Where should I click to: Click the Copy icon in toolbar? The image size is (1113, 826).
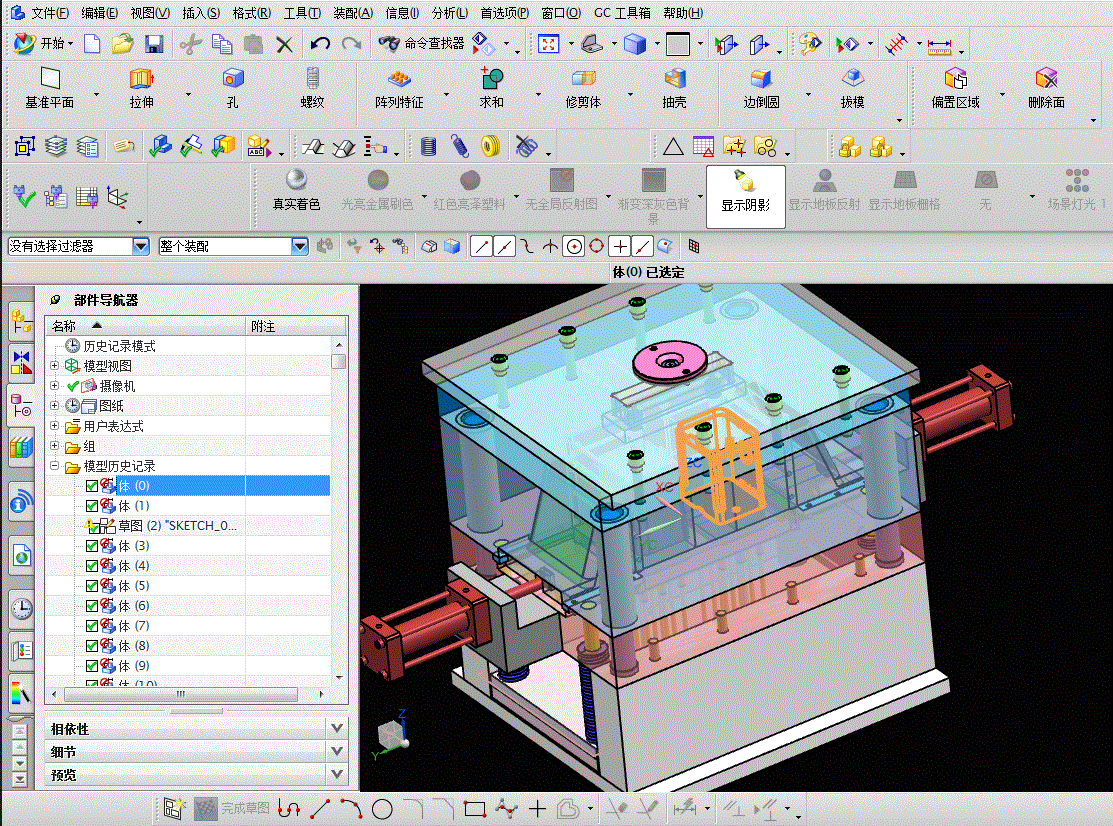(x=222, y=44)
